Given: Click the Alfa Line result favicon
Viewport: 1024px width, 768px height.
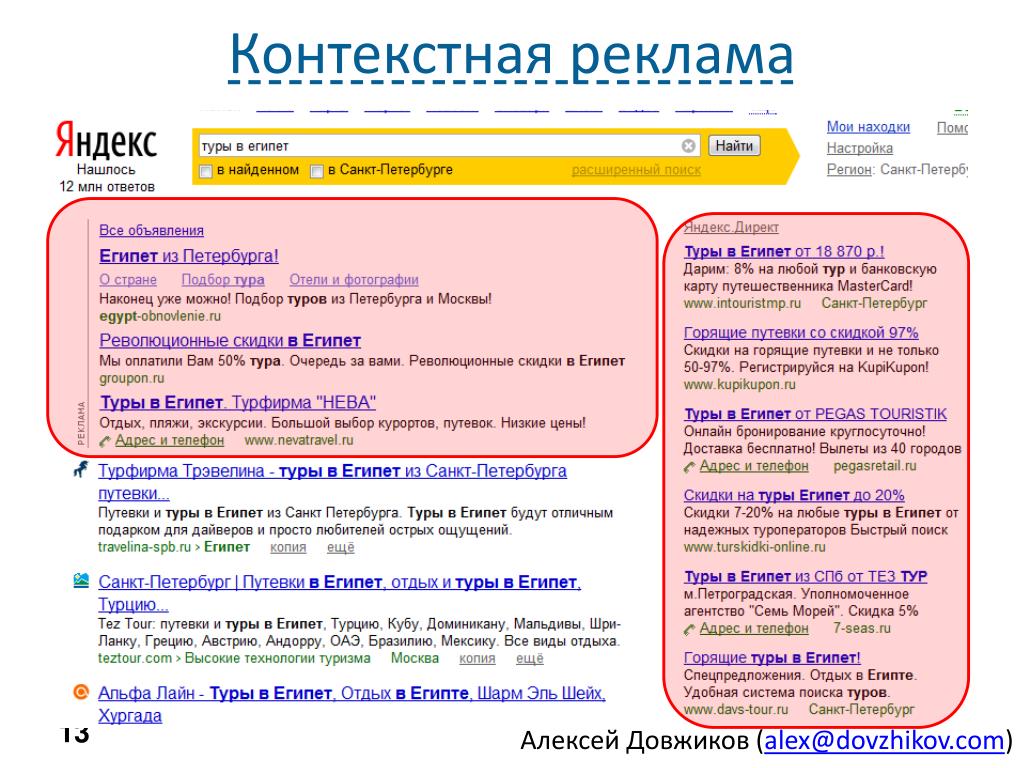Looking at the screenshot, I should tap(81, 692).
